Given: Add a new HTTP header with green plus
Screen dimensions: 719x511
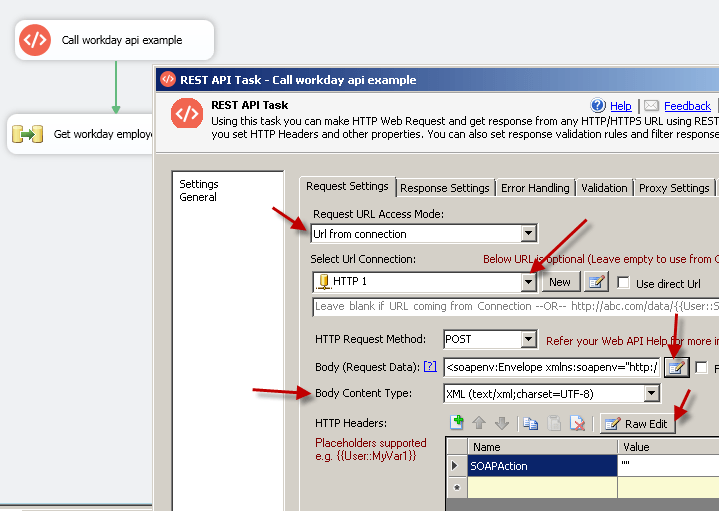Looking at the screenshot, I should click(x=457, y=422).
